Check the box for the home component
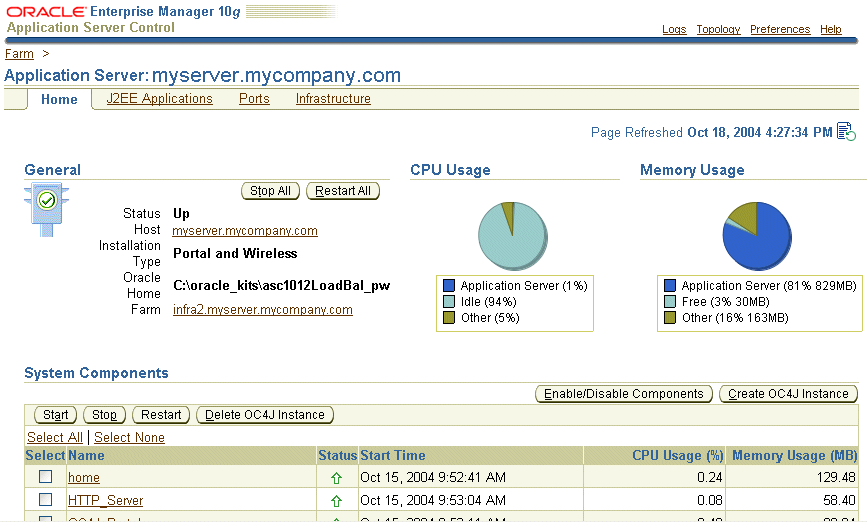867x522 pixels. coord(45,477)
